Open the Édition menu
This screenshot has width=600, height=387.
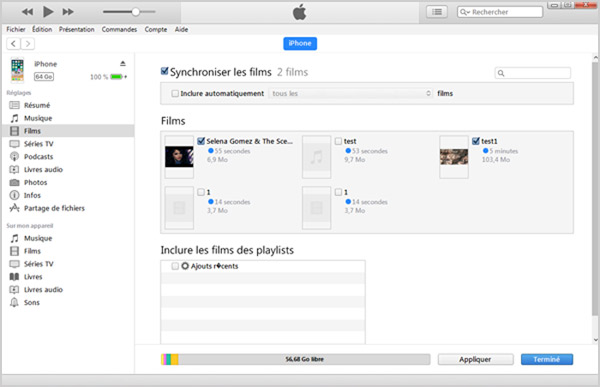[x=42, y=29]
